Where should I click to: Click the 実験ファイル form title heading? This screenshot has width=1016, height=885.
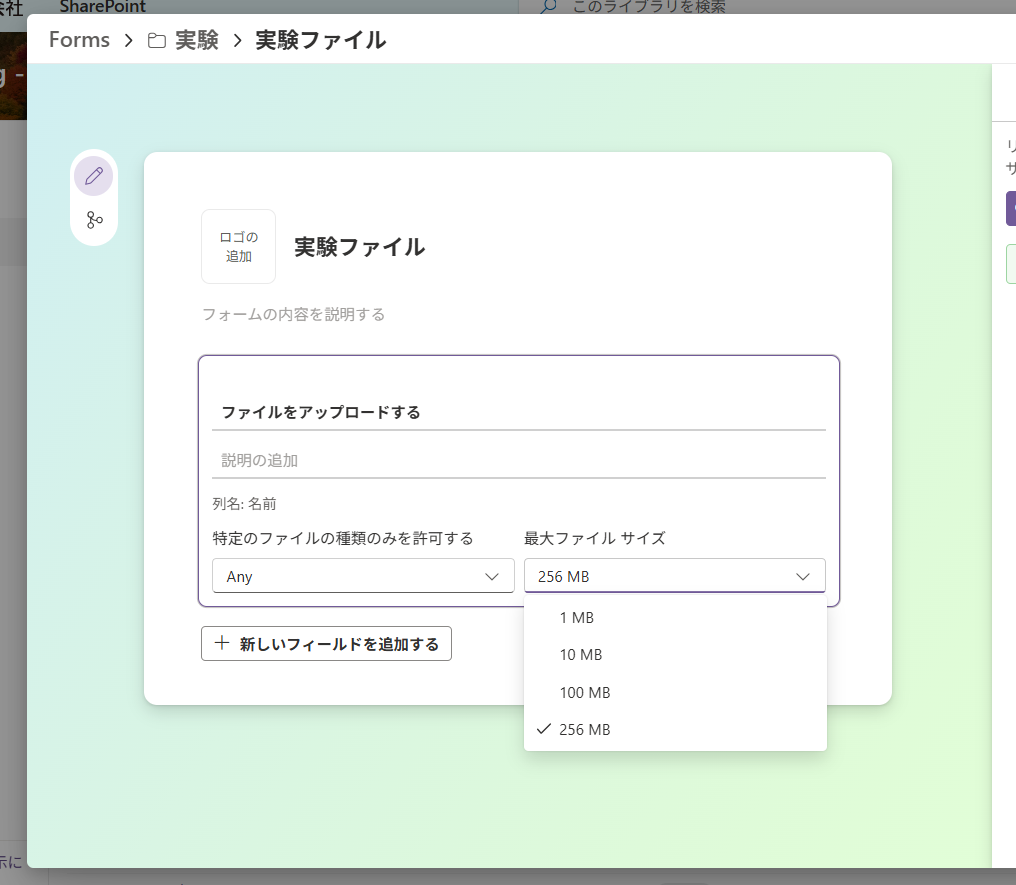tap(359, 247)
